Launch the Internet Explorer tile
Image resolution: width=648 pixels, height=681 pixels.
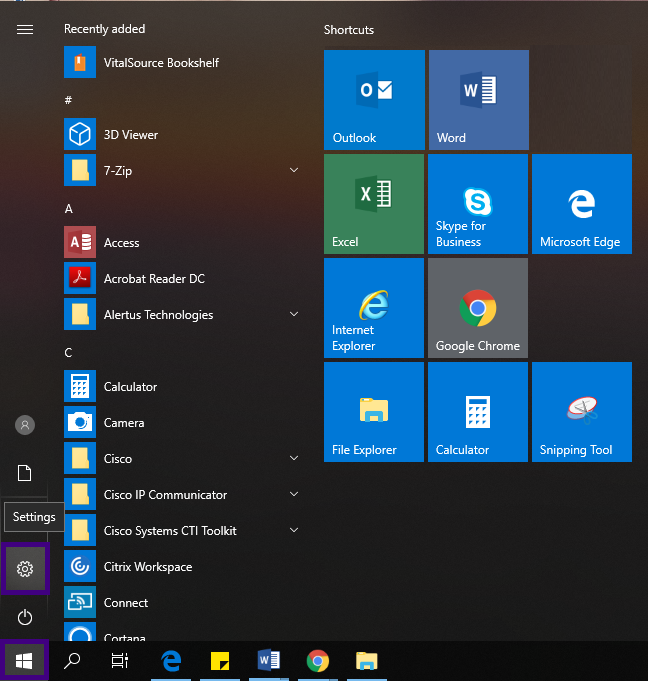[x=374, y=308]
